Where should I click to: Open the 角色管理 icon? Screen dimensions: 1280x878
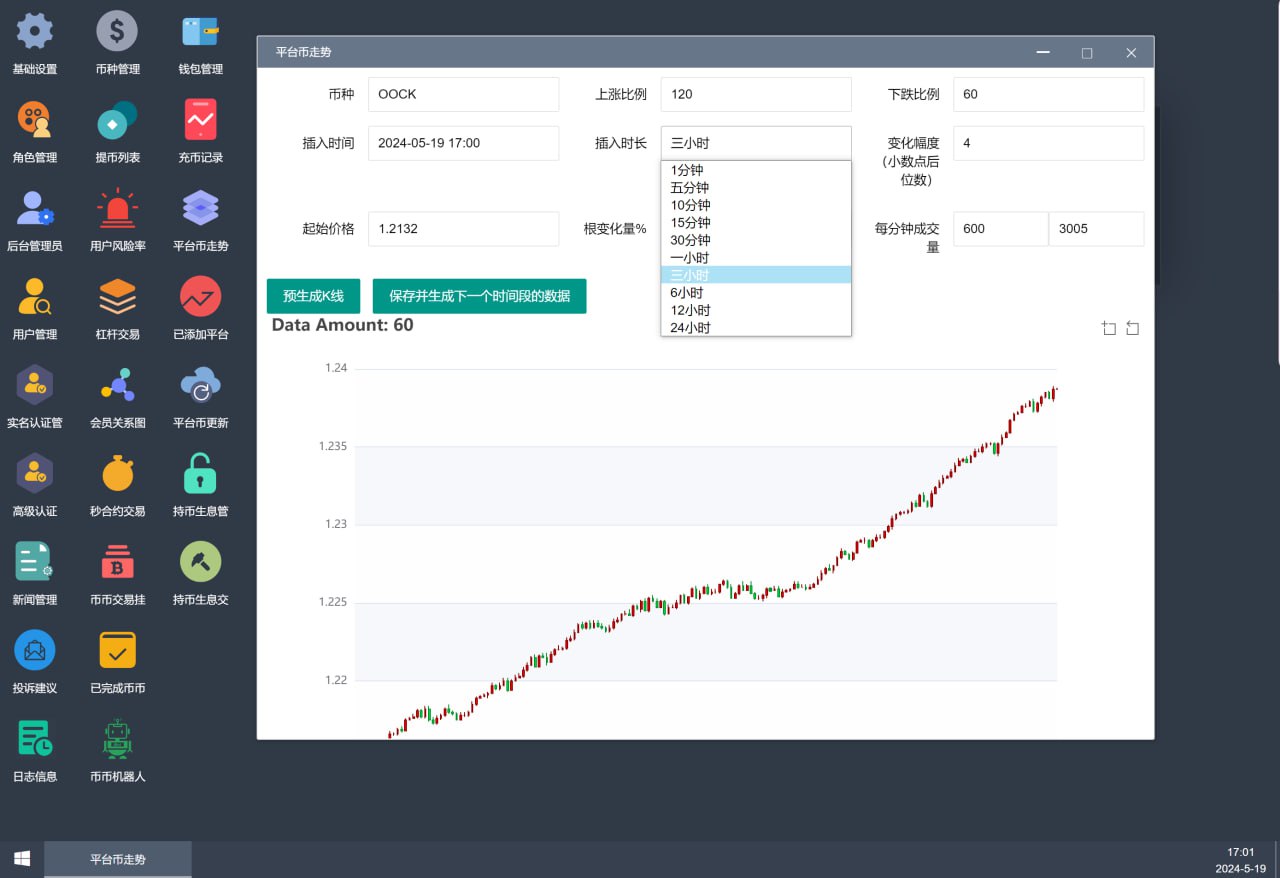click(35, 120)
